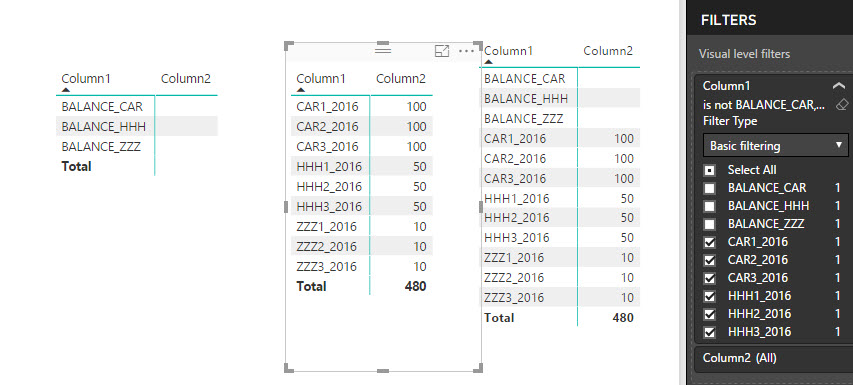
Task: Grab the bottom-right corner handle of selected table
Action: pos(478,368)
